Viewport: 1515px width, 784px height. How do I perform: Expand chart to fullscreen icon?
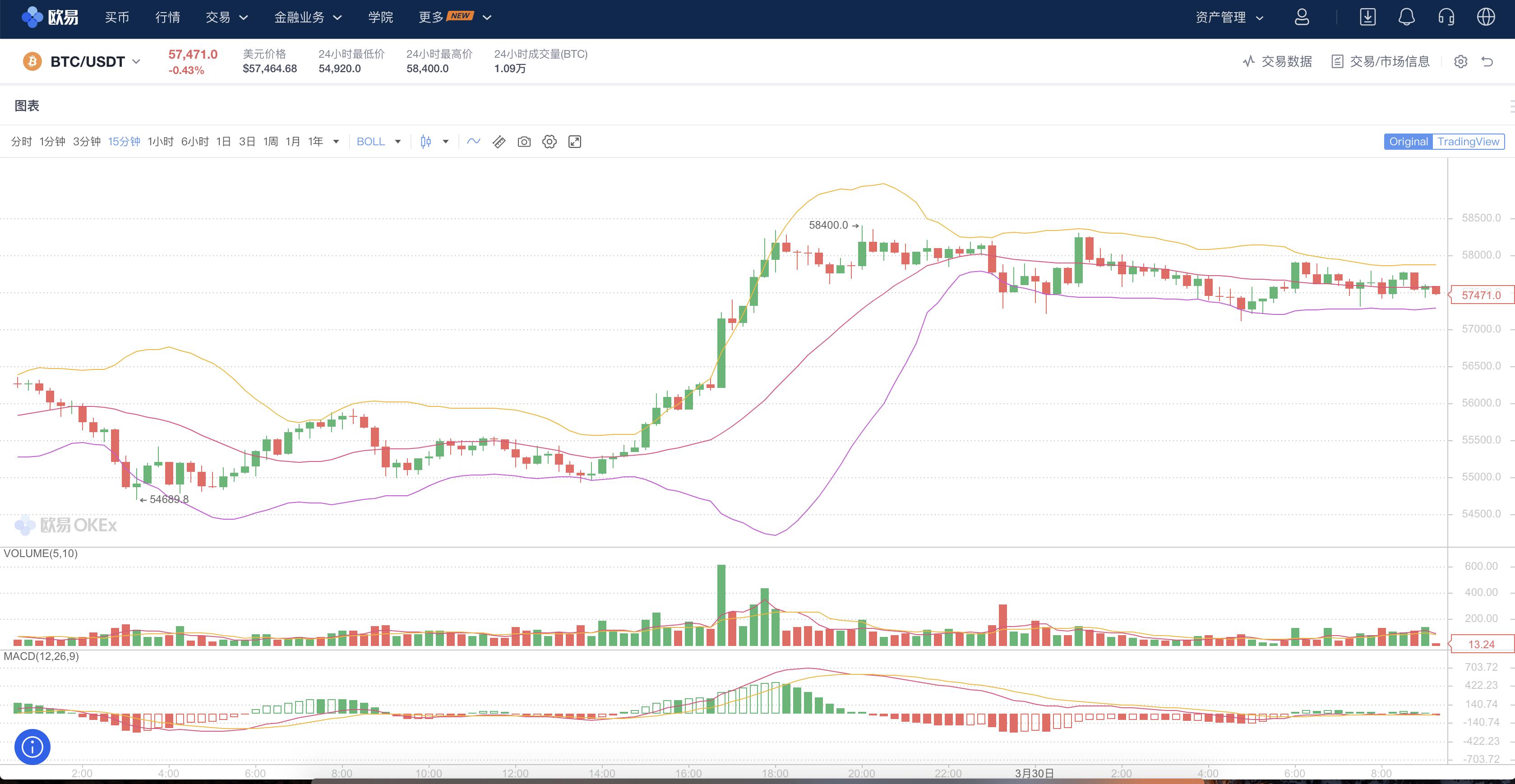point(575,142)
